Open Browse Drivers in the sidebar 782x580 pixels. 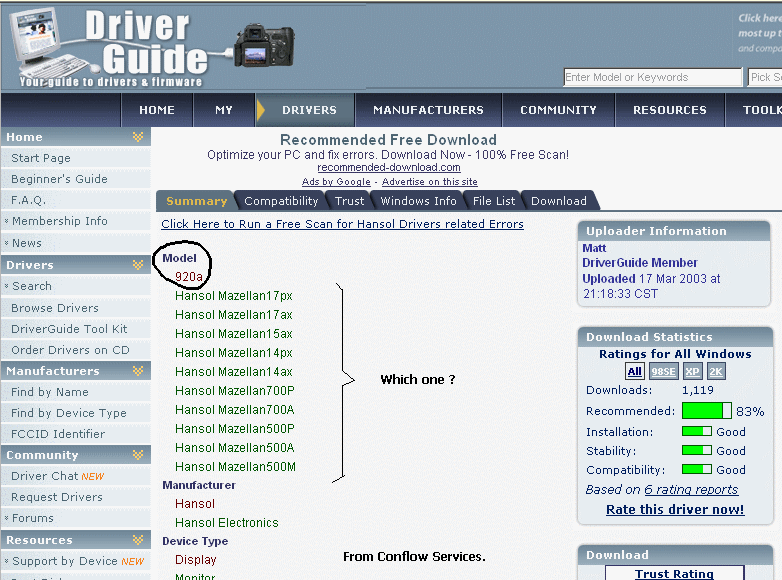[x=55, y=308]
